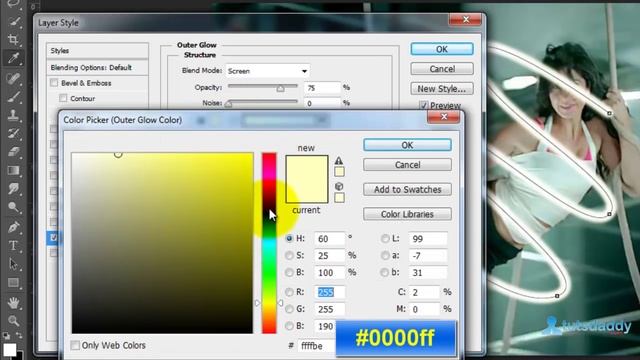Click Cancel in the Color Picker dialog

tap(407, 165)
